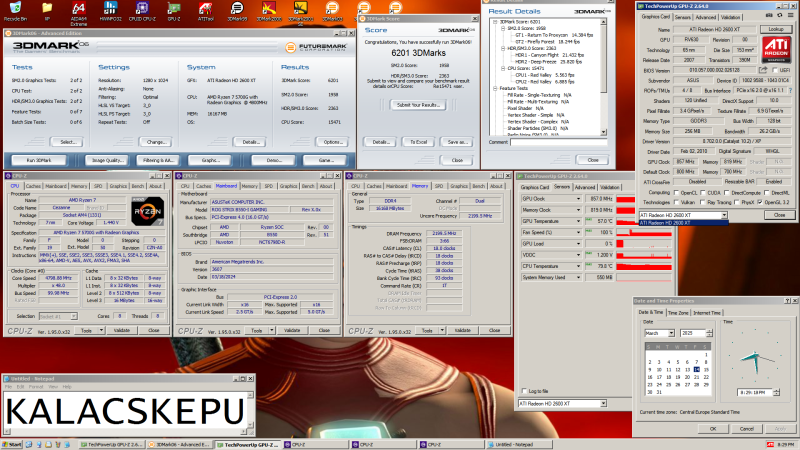
Task: Click the ATI icon in system tray
Action: pos(770,445)
